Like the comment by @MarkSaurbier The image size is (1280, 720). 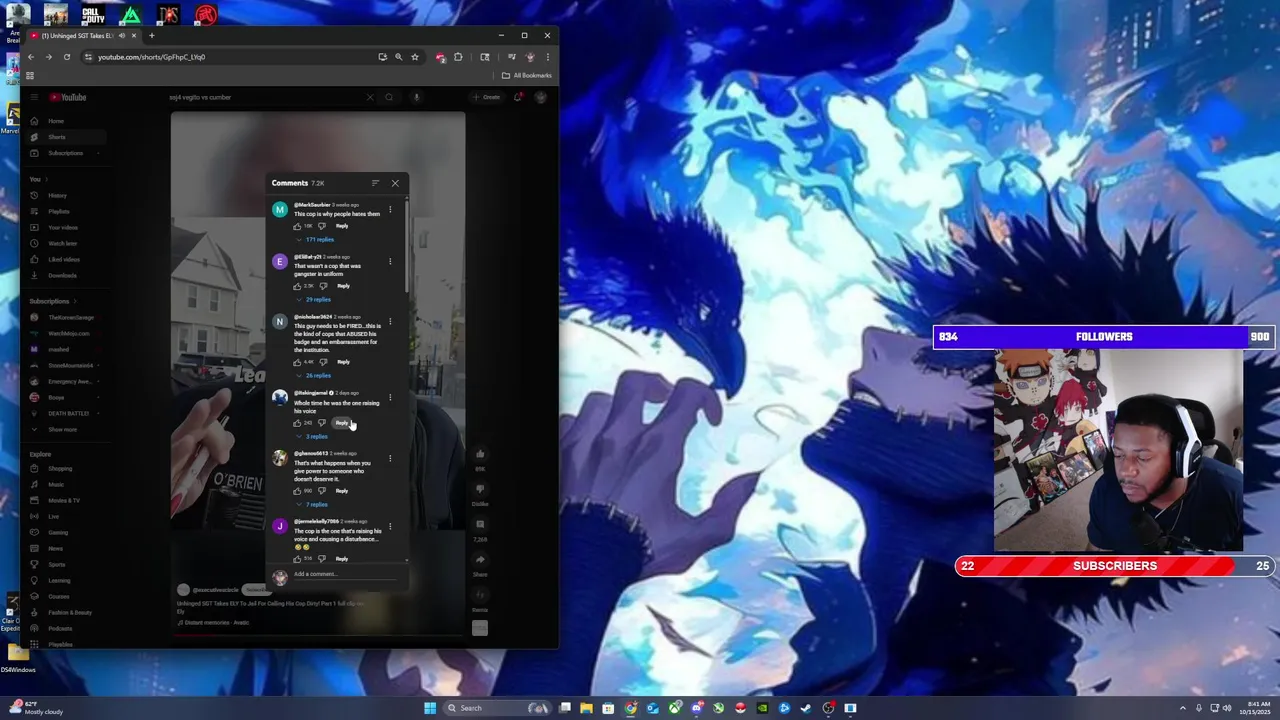point(297,226)
